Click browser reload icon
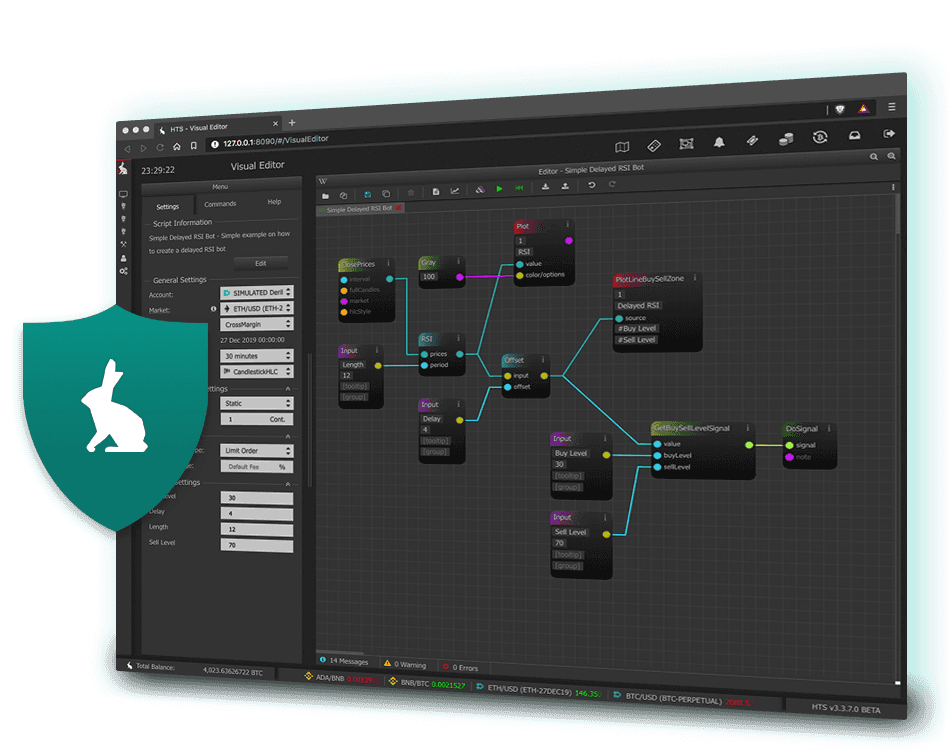Image resolution: width=950 pixels, height=756 pixels. coord(160,147)
